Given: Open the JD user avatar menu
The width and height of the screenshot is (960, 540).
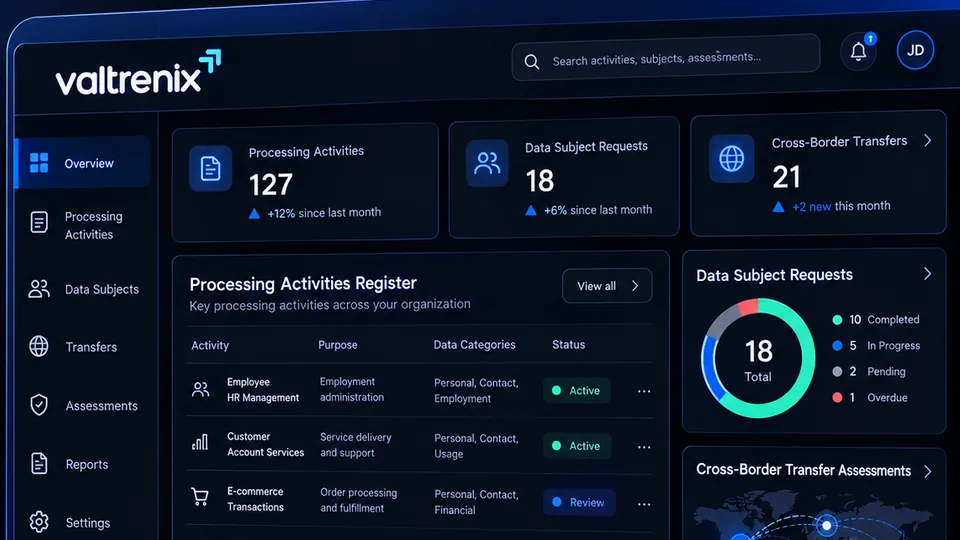Looking at the screenshot, I should [915, 50].
